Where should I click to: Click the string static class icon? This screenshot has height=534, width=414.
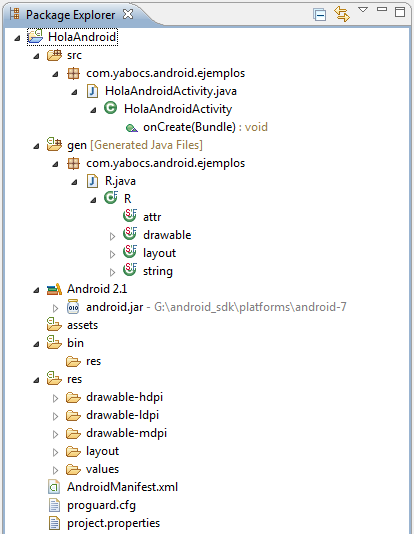pyautogui.click(x=130, y=270)
